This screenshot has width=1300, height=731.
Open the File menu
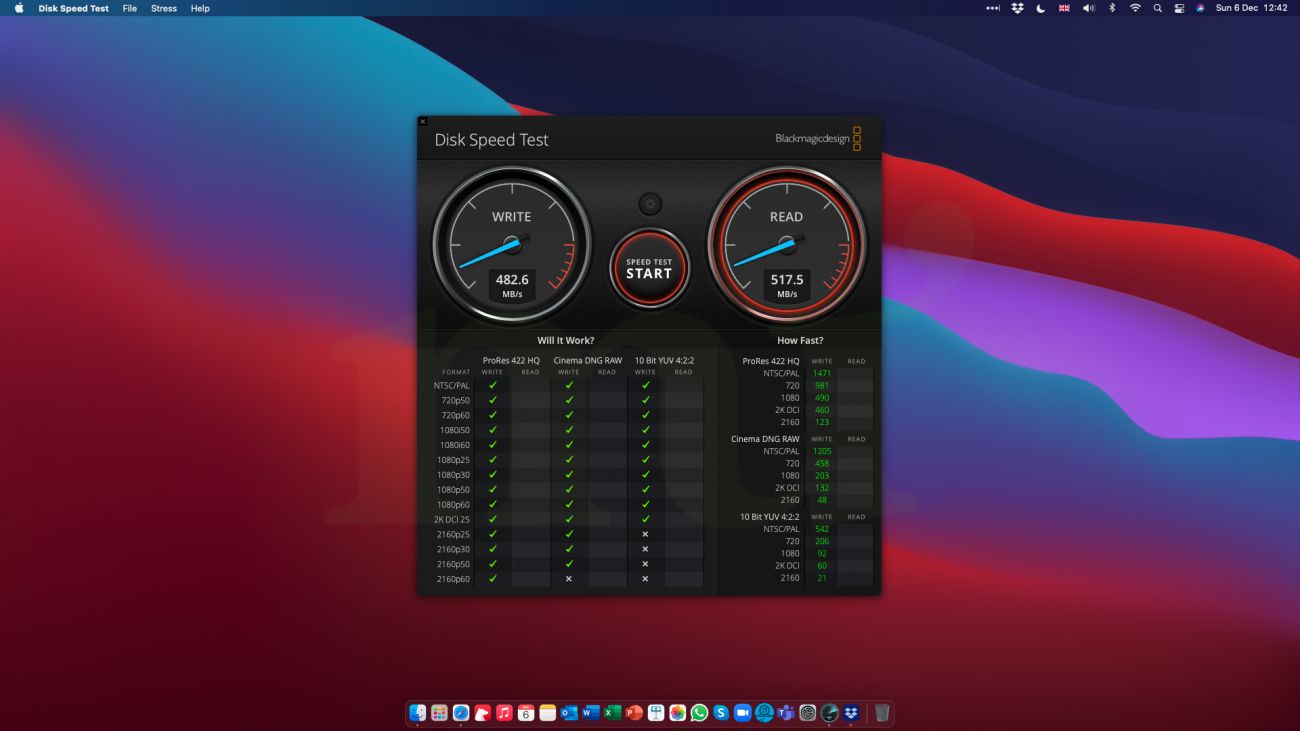pos(130,8)
